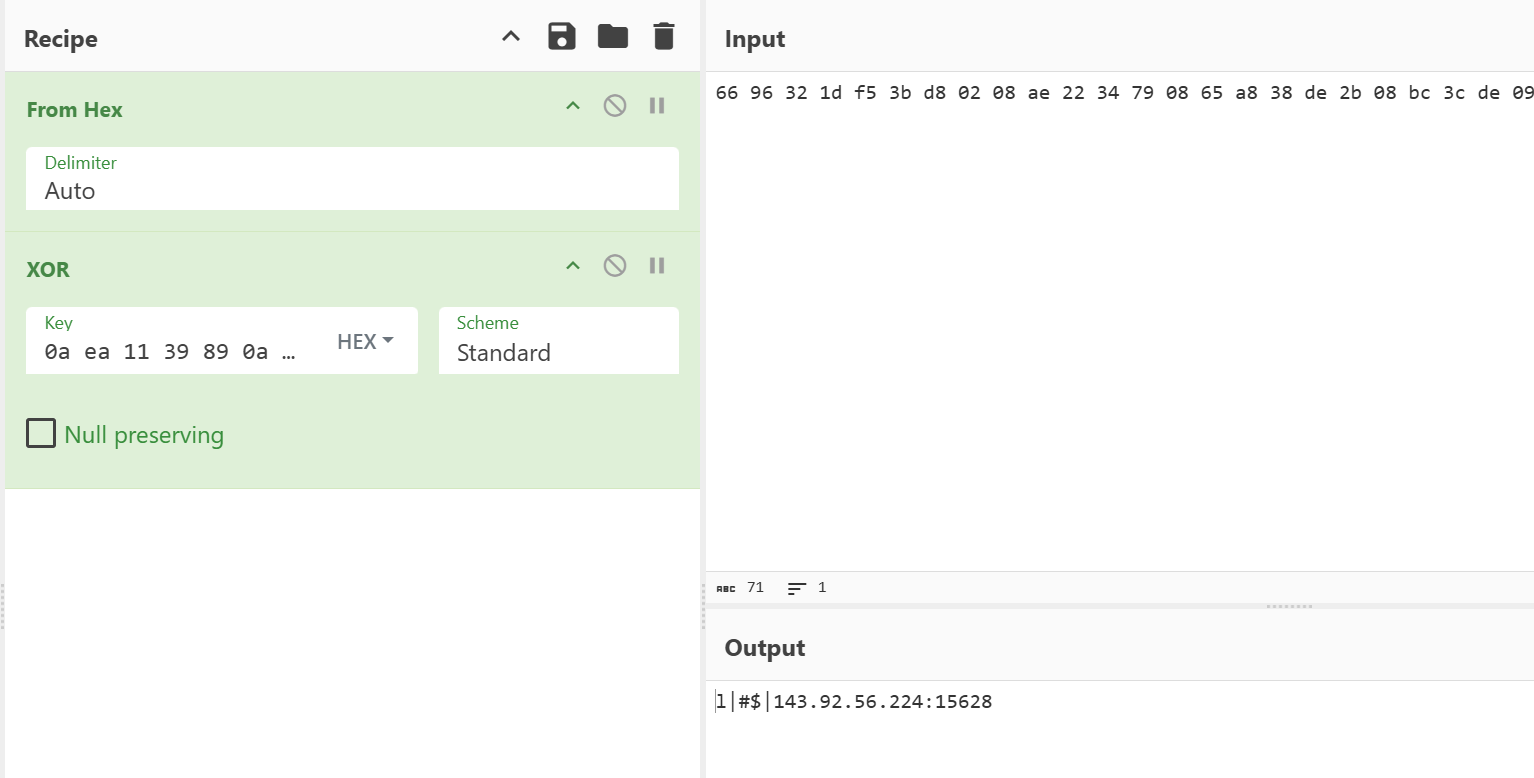Disable the XOR operation
The height and width of the screenshot is (778, 1534).
pos(615,265)
